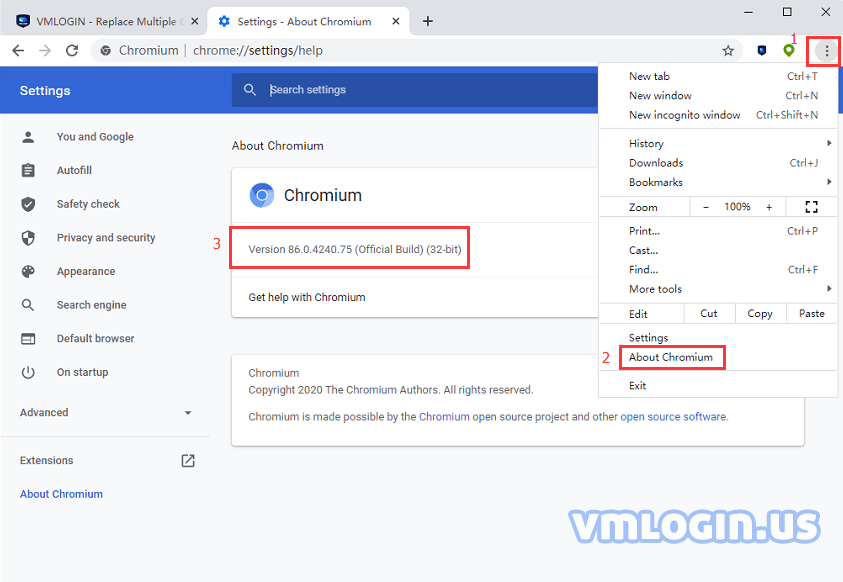The image size is (843, 582).
Task: Click the external link icon beside Extensions
Action: pos(188,461)
